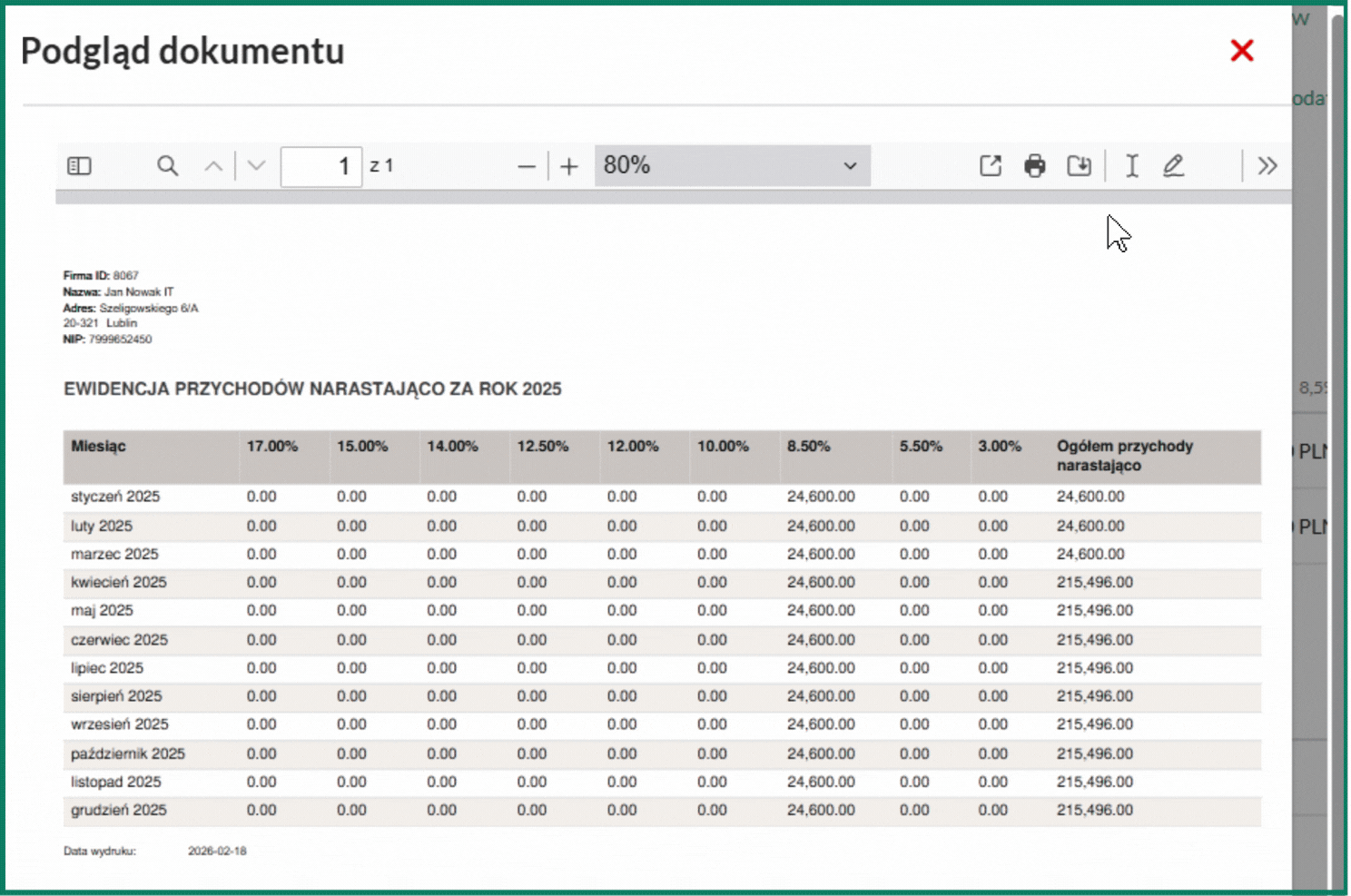
Task: Click the document title EWIDENCJA PRZYCHODÓW NARASTAJĄCO
Action: pyautogui.click(x=312, y=389)
